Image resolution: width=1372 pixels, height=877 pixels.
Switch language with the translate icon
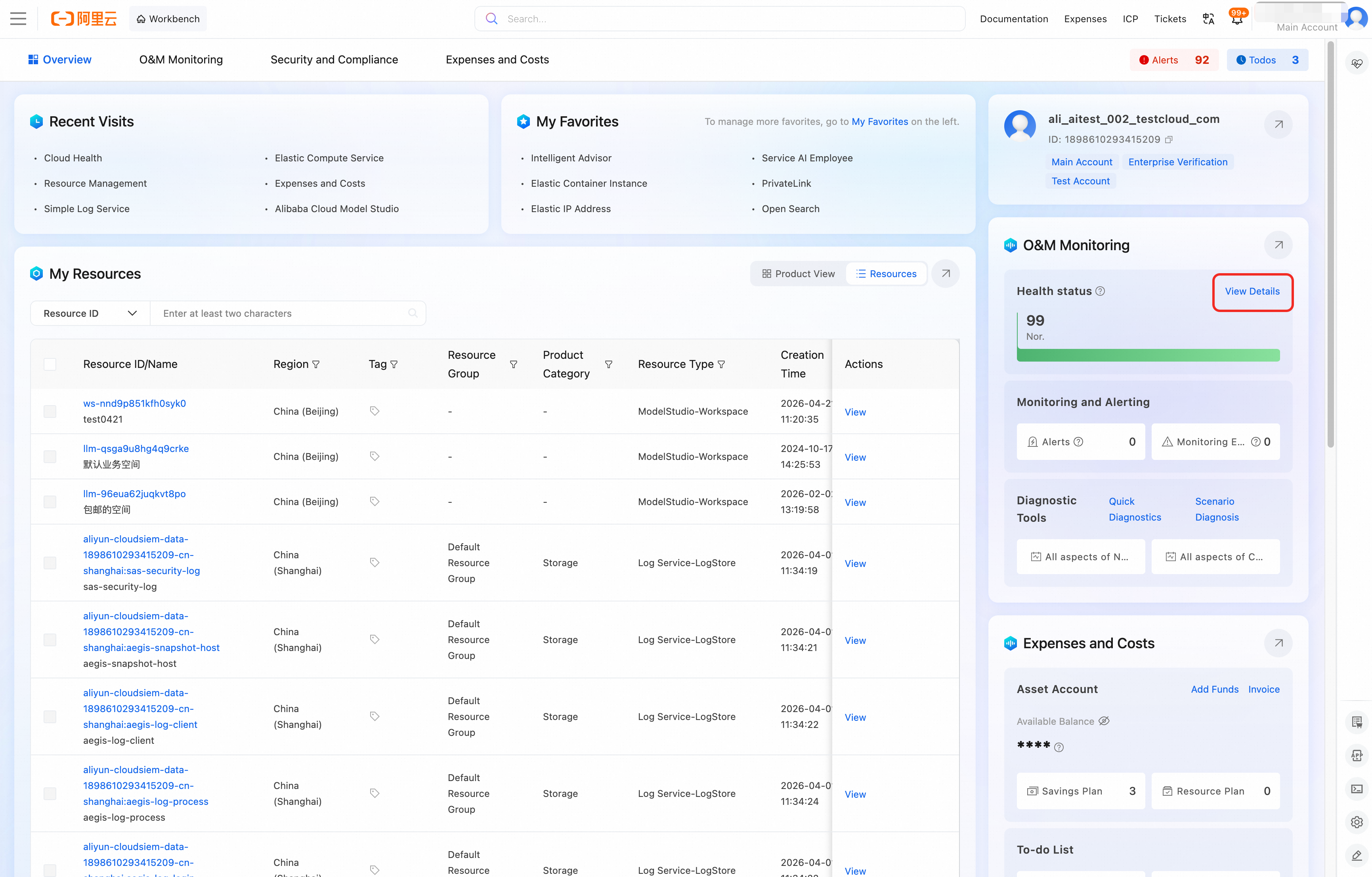[1208, 19]
